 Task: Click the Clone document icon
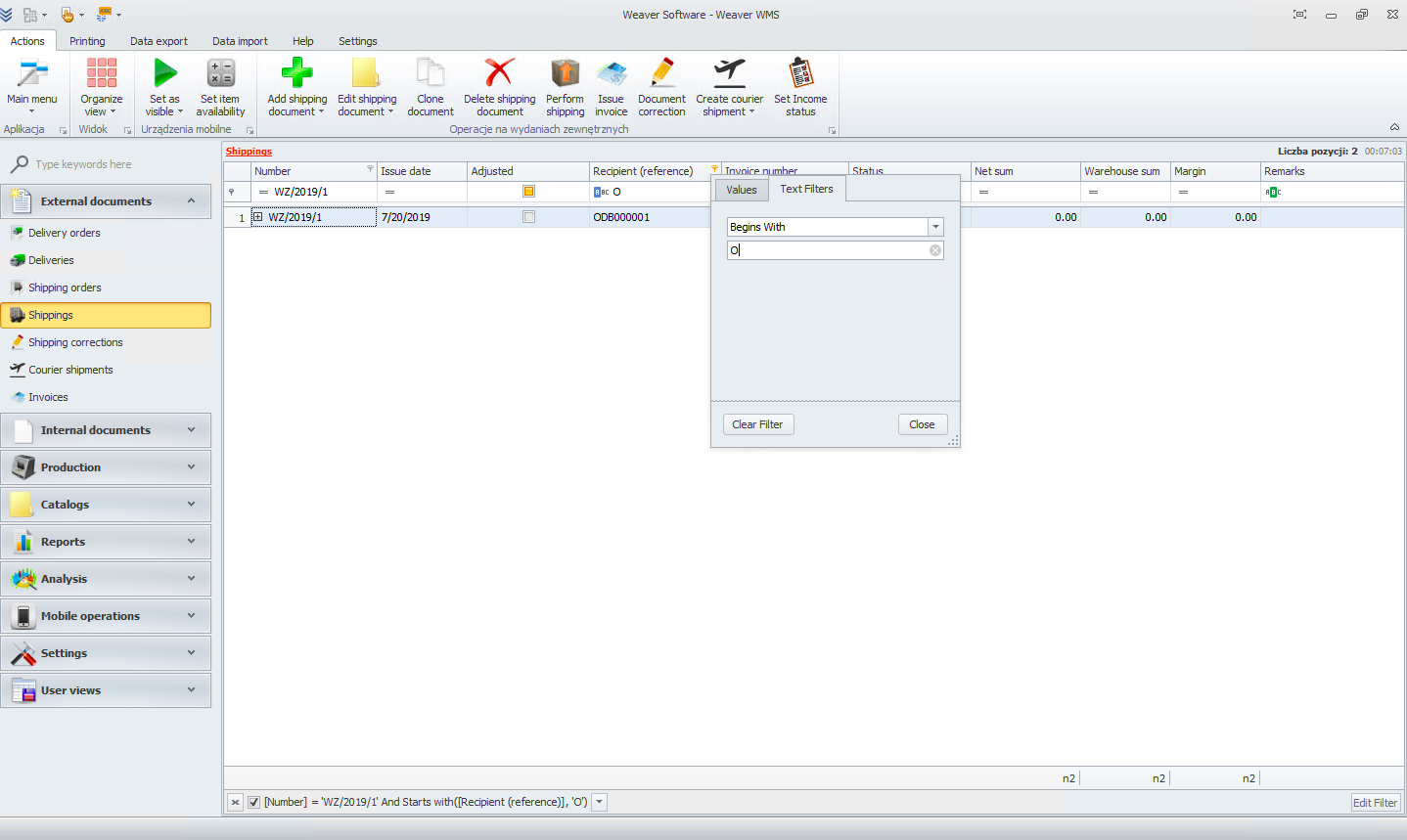coord(431,73)
